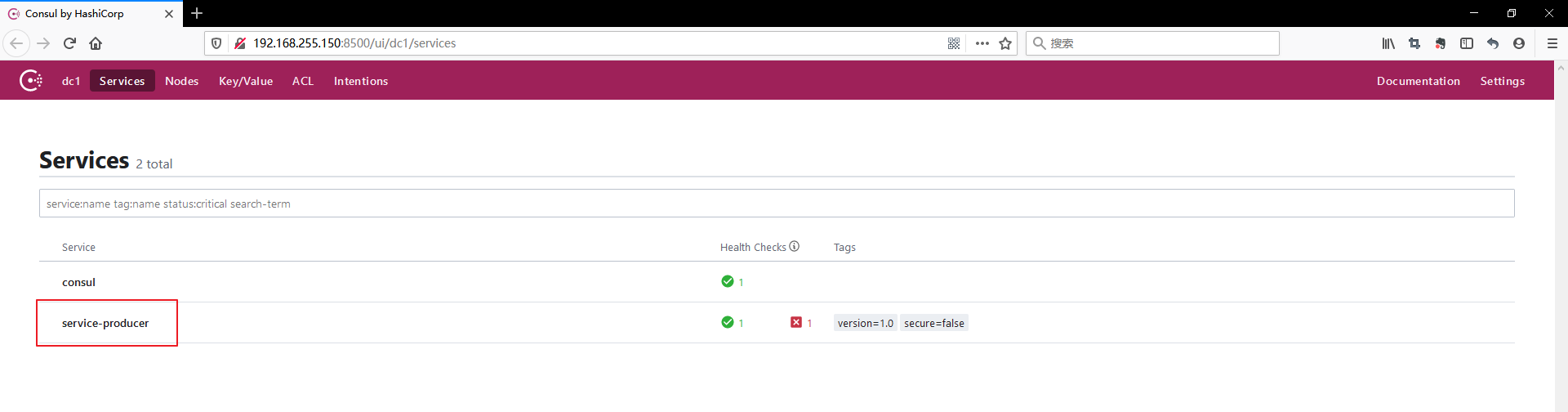Screen dimensions: 1568x412
Task: Go to the ACL tab
Action: (x=303, y=81)
